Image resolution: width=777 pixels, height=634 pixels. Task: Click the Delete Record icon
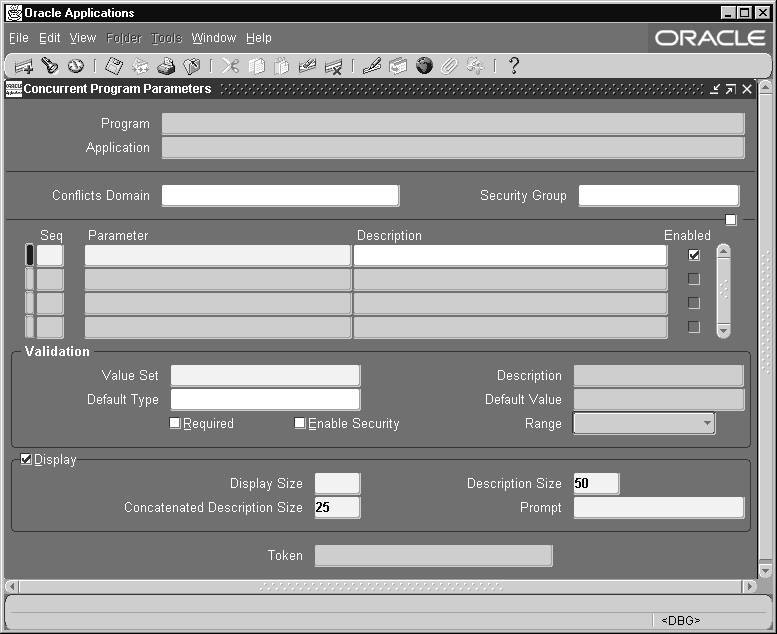pos(333,66)
